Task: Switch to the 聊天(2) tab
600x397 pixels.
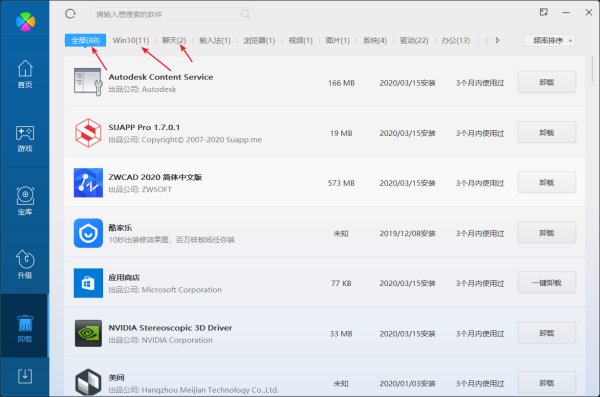Action: (174, 40)
